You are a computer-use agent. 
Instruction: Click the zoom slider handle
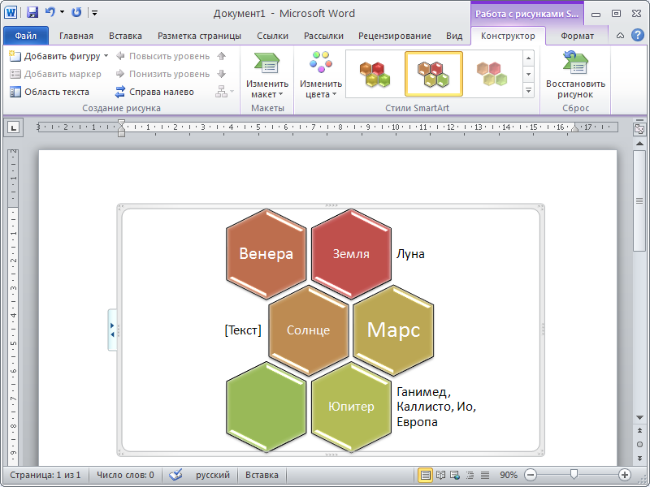pos(574,475)
